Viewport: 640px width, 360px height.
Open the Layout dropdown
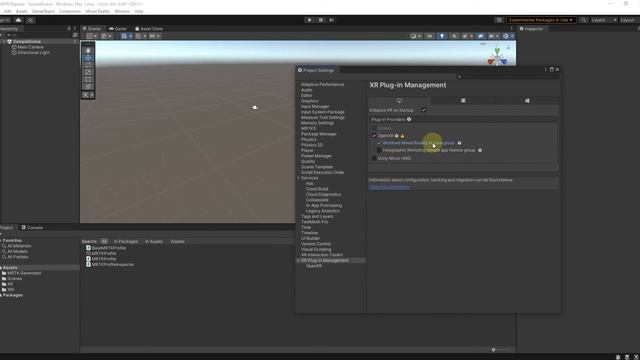(629, 20)
